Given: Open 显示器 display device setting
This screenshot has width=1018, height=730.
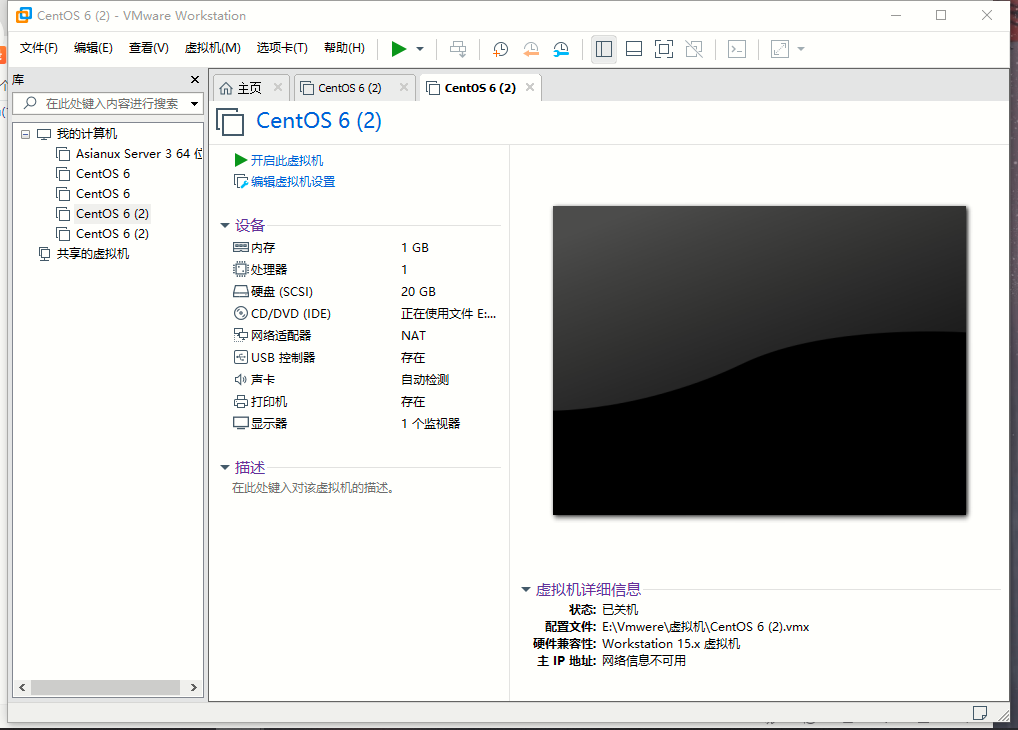Looking at the screenshot, I should pos(260,423).
